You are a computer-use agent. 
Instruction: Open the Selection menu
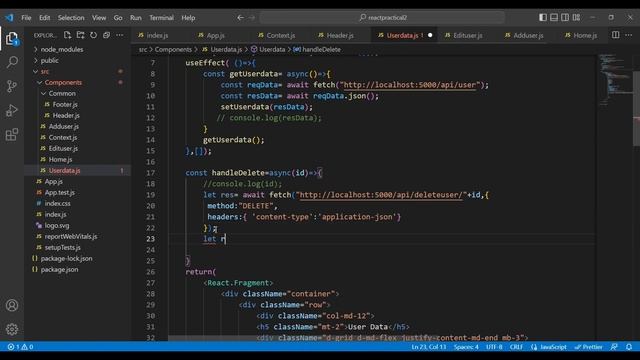click(x=71, y=18)
